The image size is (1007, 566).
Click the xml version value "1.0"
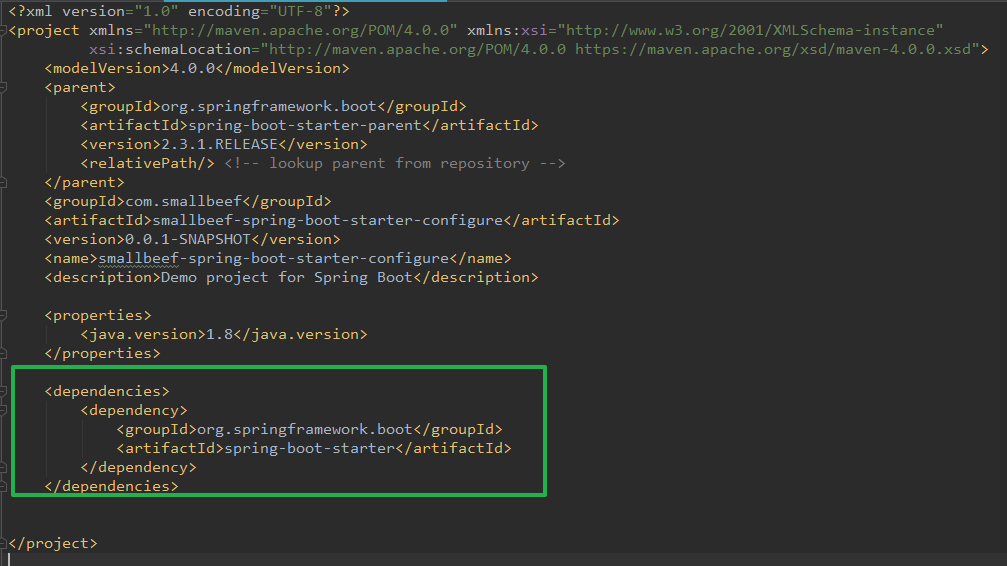tap(156, 12)
